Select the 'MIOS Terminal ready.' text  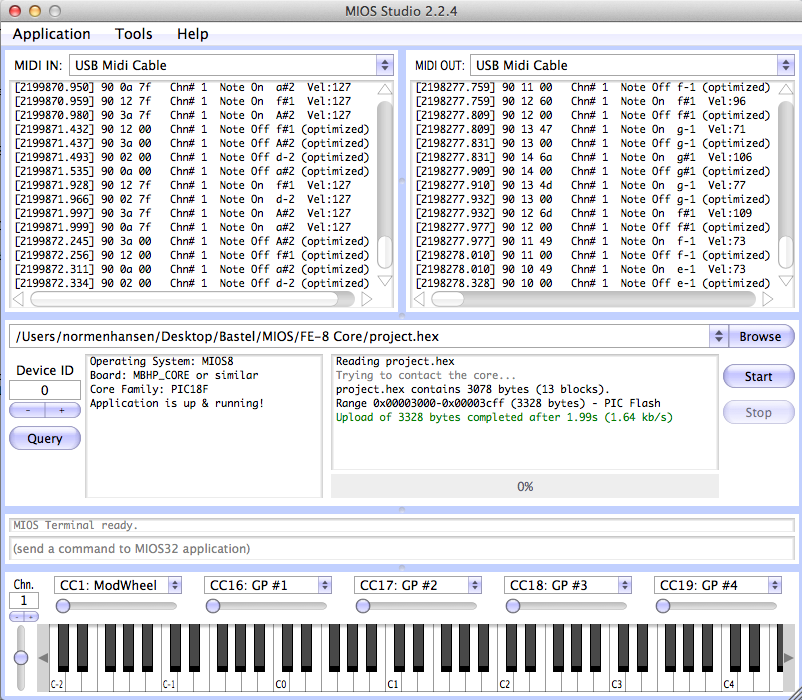[x=76, y=525]
